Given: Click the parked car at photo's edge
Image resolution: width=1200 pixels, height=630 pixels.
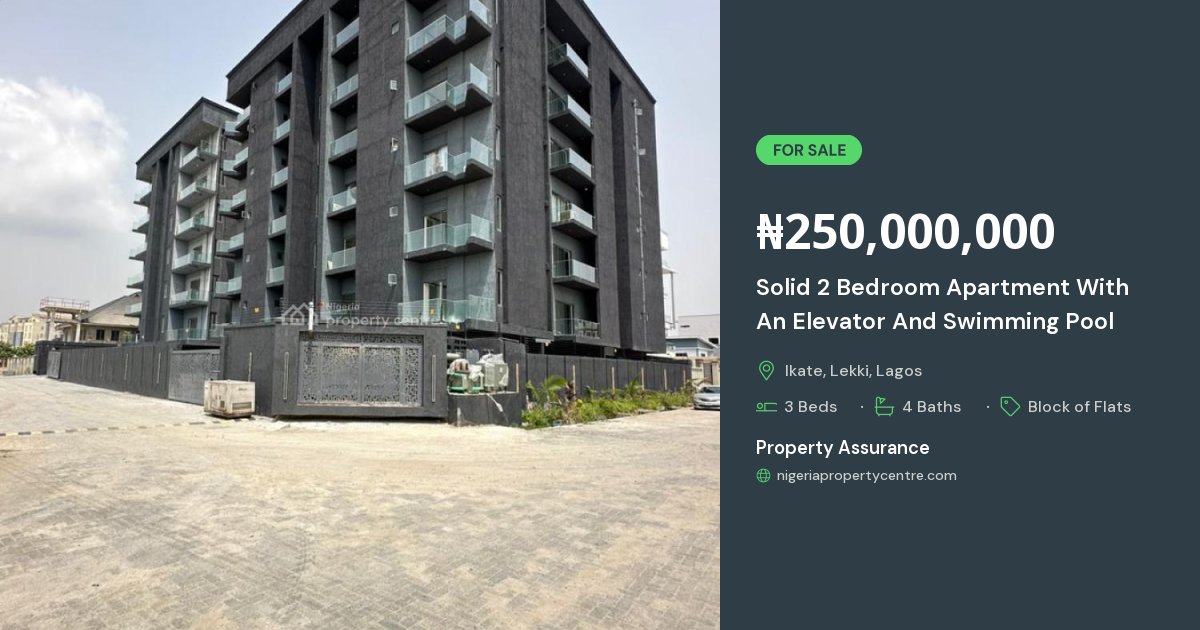Looking at the screenshot, I should [x=706, y=397].
